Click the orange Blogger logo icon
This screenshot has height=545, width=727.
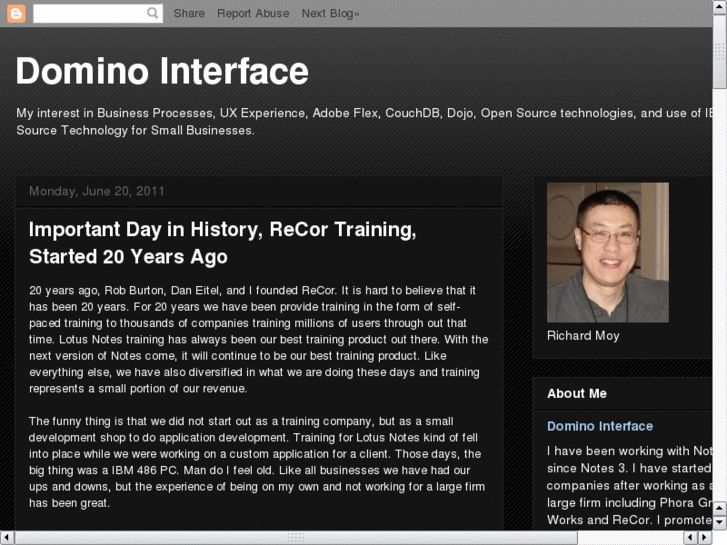click(16, 13)
